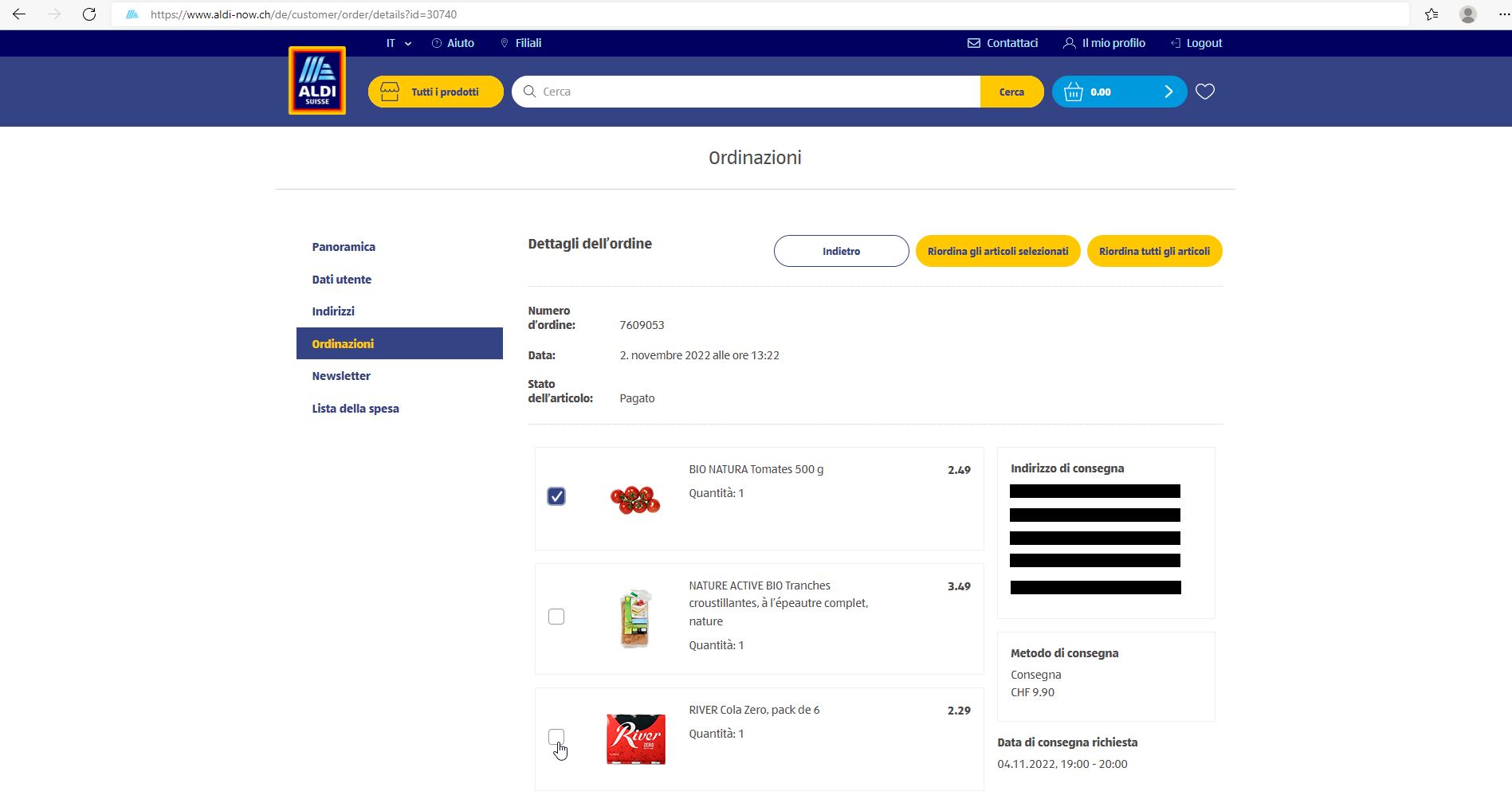Select Ordinazioni in the sidebar
The width and height of the screenshot is (1512, 799).
coord(399,343)
